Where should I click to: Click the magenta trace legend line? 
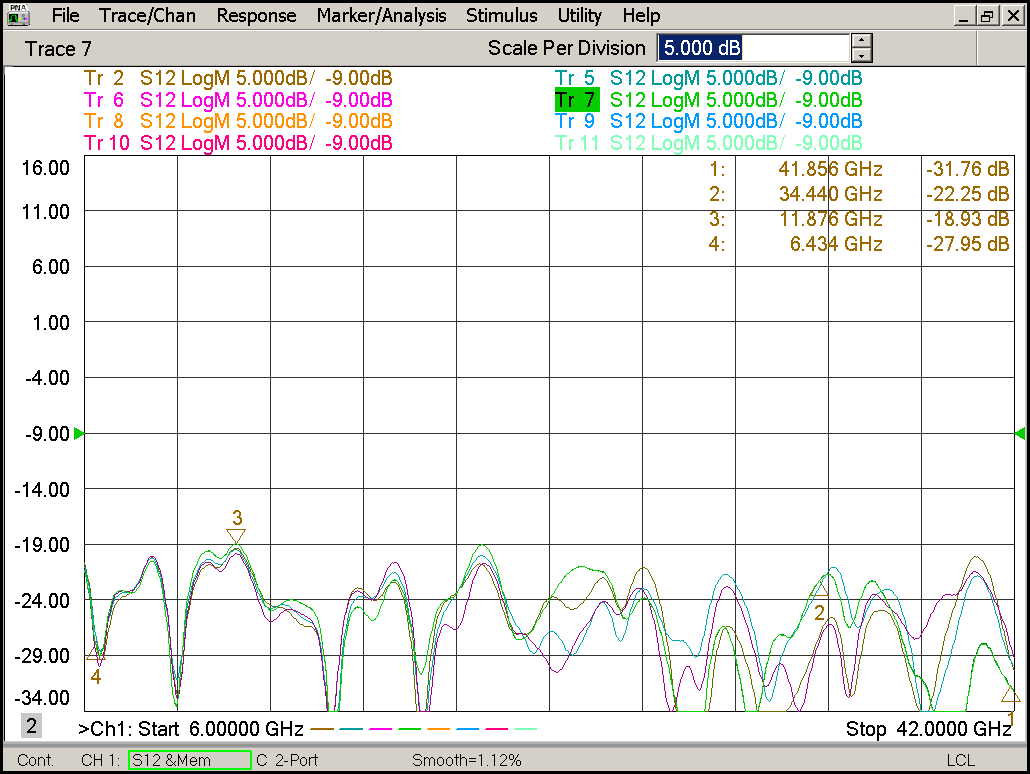(x=381, y=729)
